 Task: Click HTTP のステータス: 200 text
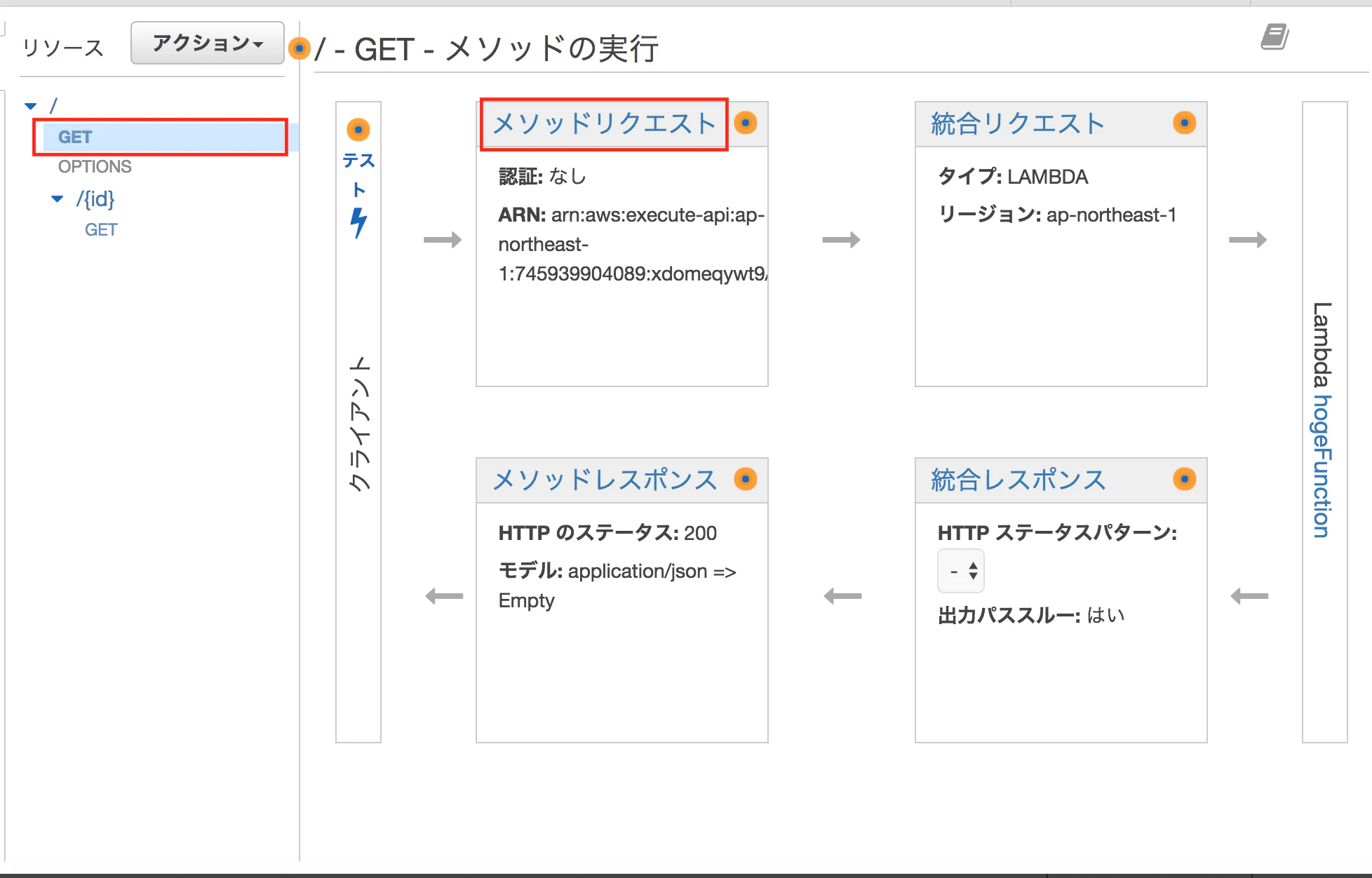(607, 533)
